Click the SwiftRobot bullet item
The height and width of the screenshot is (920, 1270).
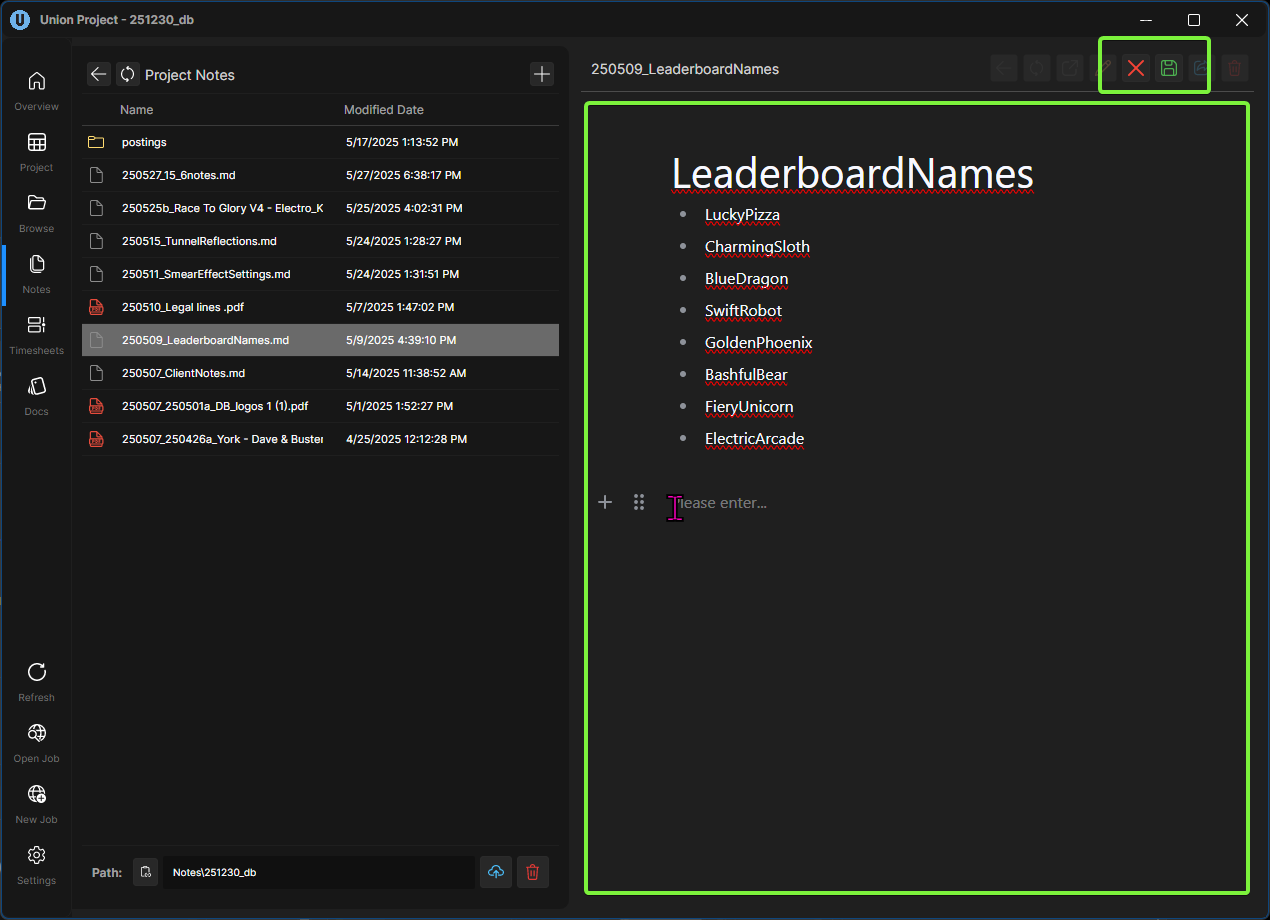(743, 311)
